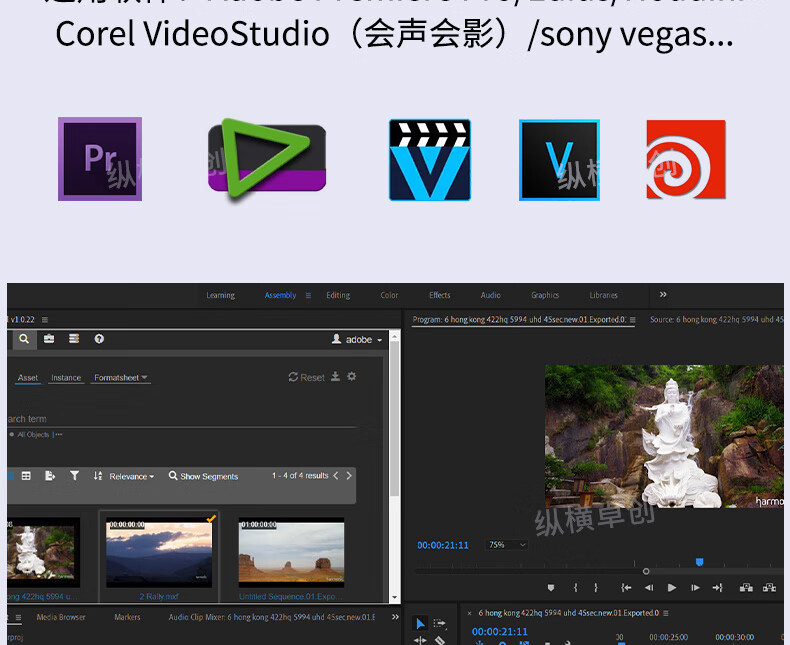
Task: Open the briefcase icon in panel toolbar
Action: (x=49, y=339)
